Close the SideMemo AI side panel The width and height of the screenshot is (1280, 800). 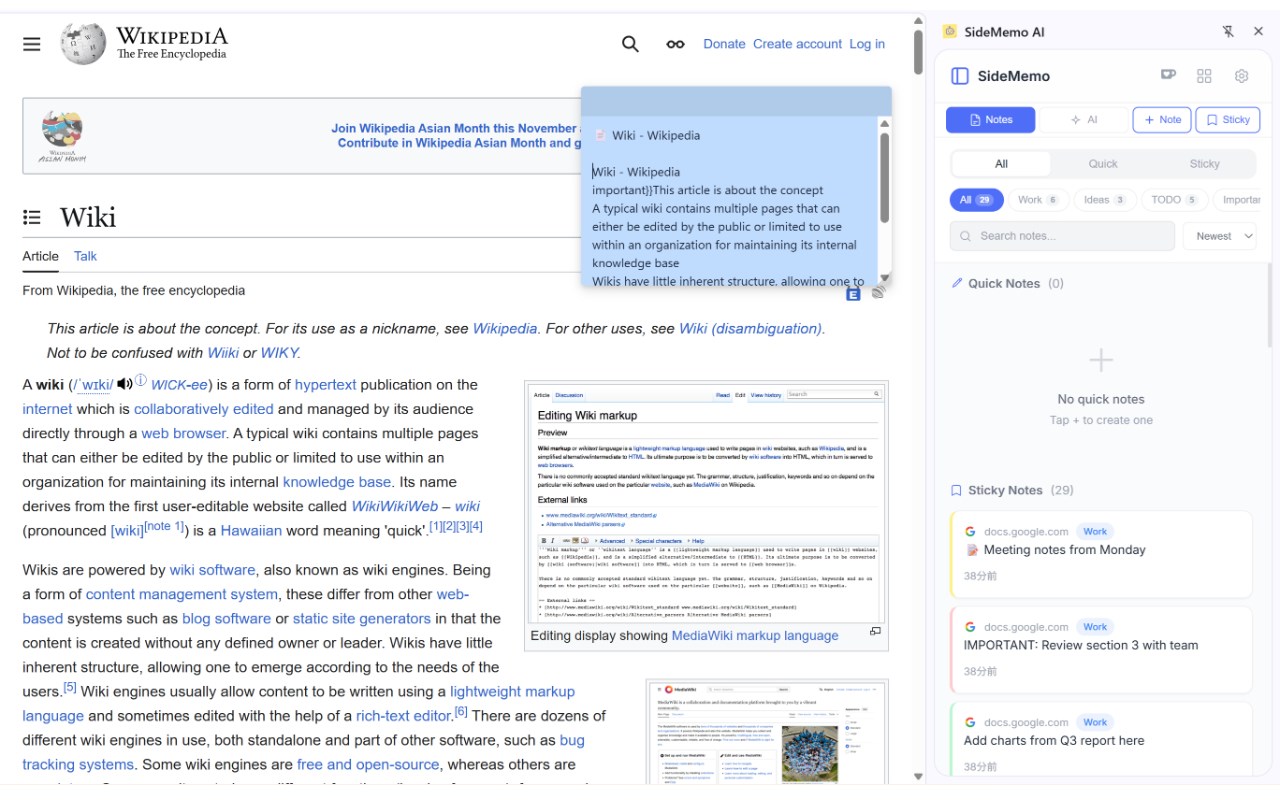[1259, 32]
